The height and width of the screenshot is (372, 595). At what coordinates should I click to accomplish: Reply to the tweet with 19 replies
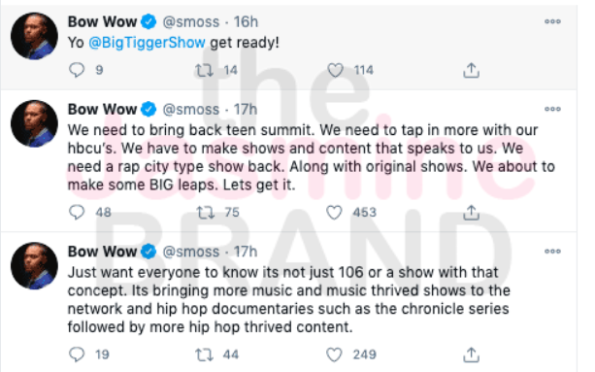[77, 354]
